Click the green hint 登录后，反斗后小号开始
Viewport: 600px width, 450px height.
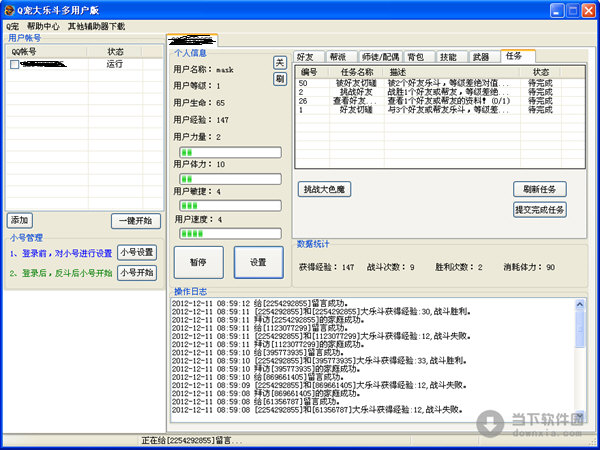[x=61, y=273]
